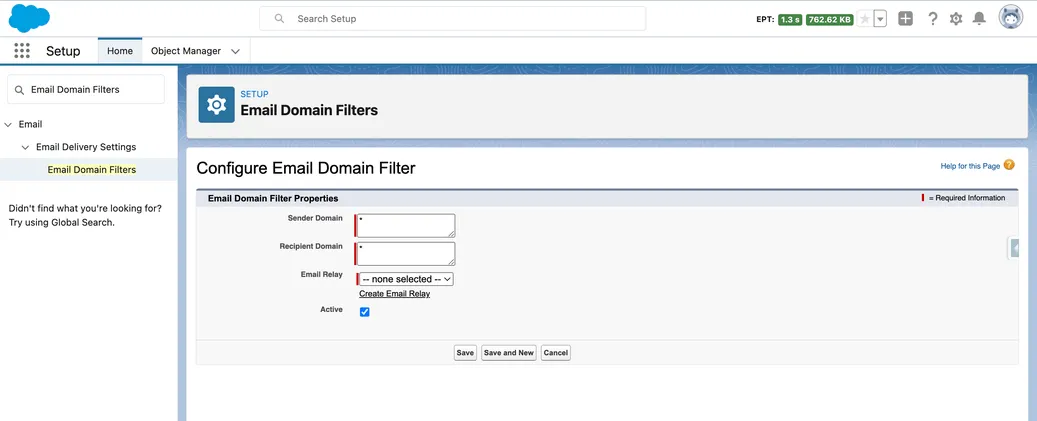Click the orange help icon beside Help for this Page
Image resolution: width=1037 pixels, height=421 pixels.
point(1009,165)
